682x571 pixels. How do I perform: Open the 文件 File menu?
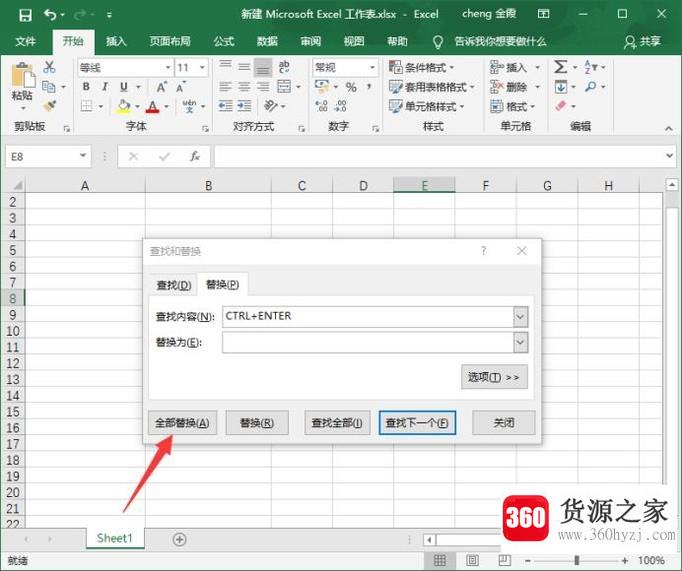tap(26, 41)
